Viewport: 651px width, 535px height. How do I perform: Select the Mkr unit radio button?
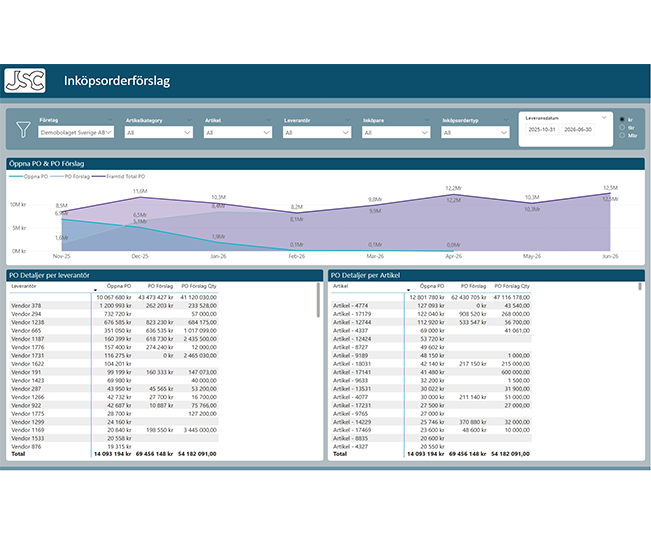pos(622,135)
